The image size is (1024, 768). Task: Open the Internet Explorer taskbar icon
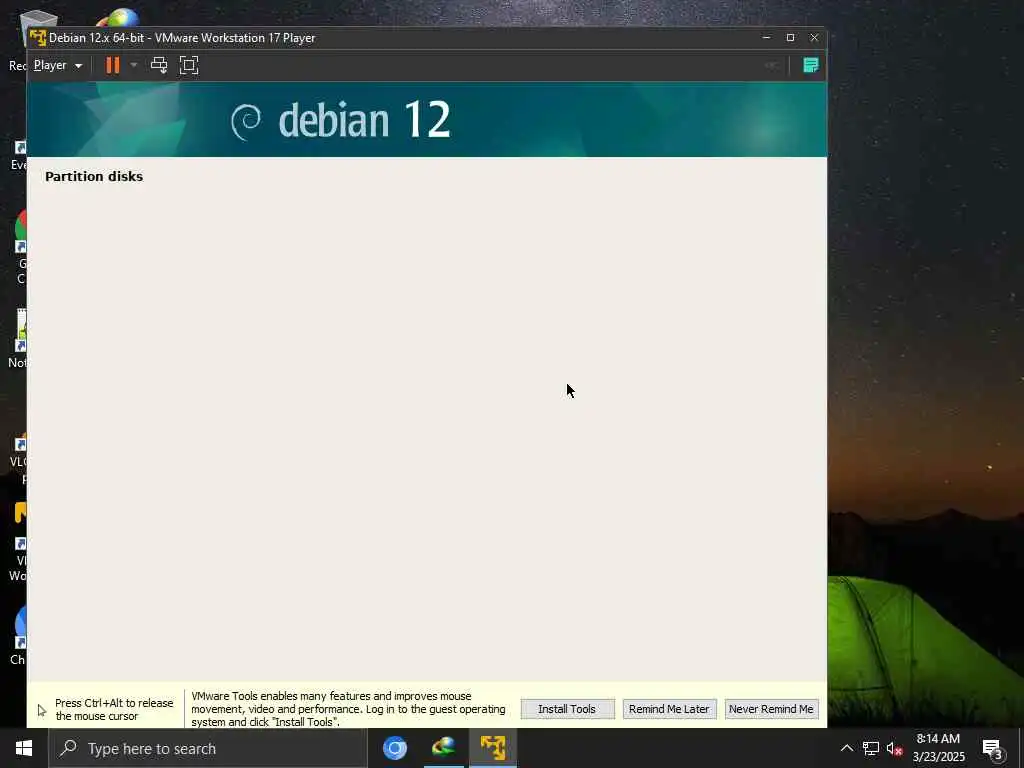443,748
